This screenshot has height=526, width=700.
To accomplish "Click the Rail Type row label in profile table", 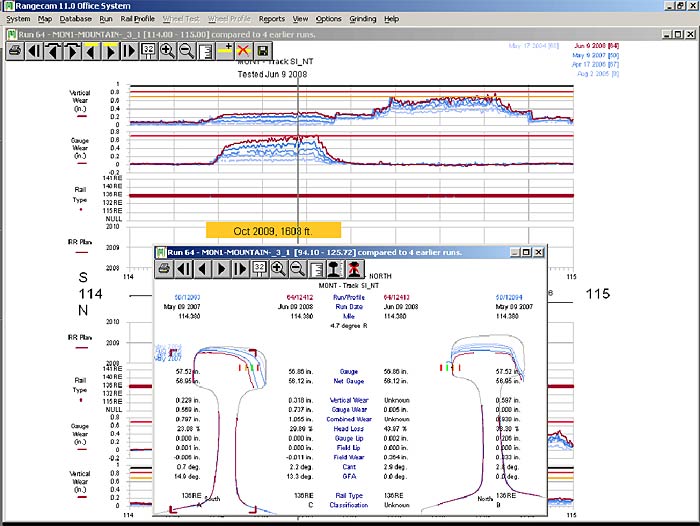I will click(349, 496).
